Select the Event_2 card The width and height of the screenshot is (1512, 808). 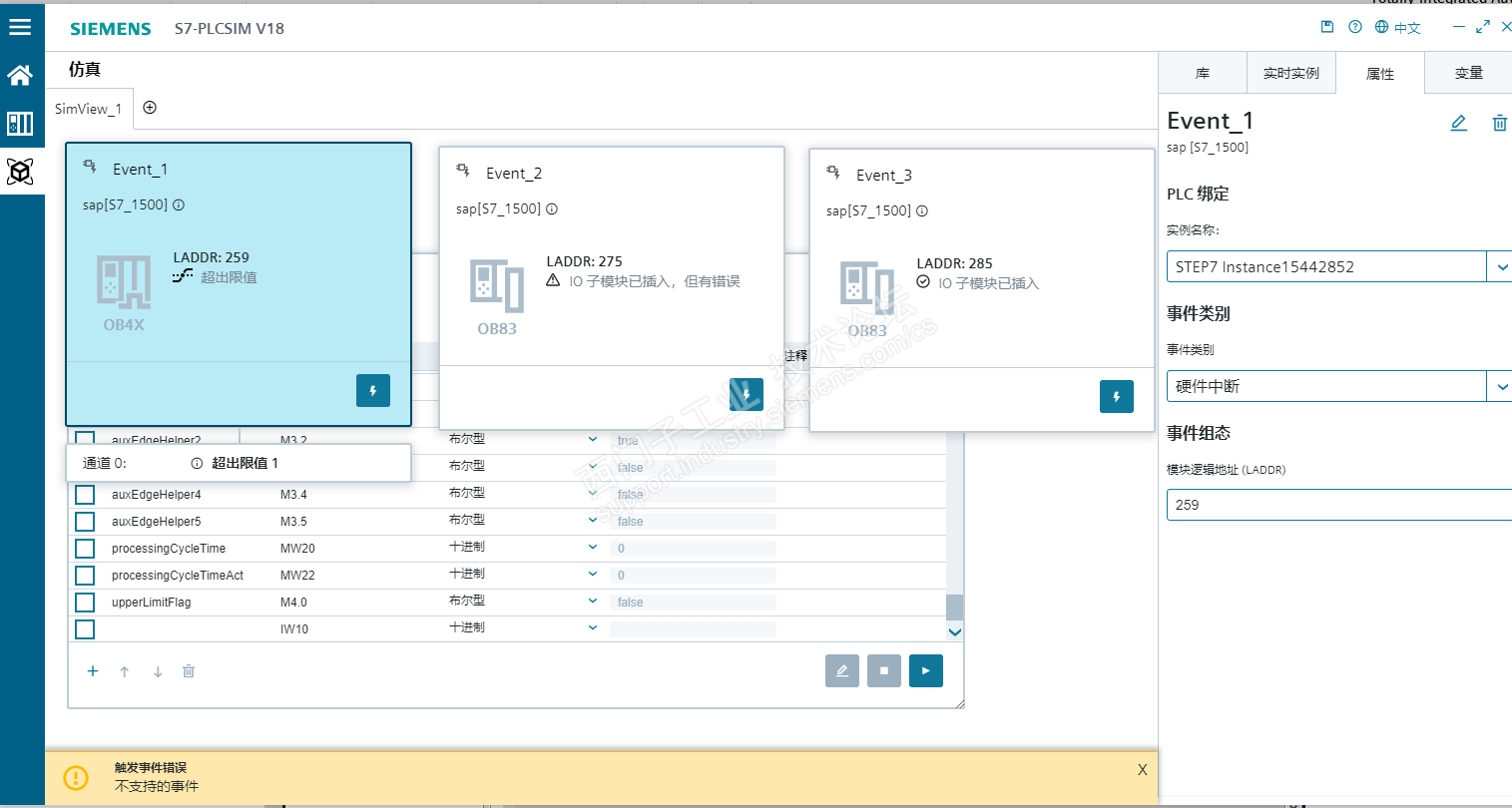click(612, 288)
